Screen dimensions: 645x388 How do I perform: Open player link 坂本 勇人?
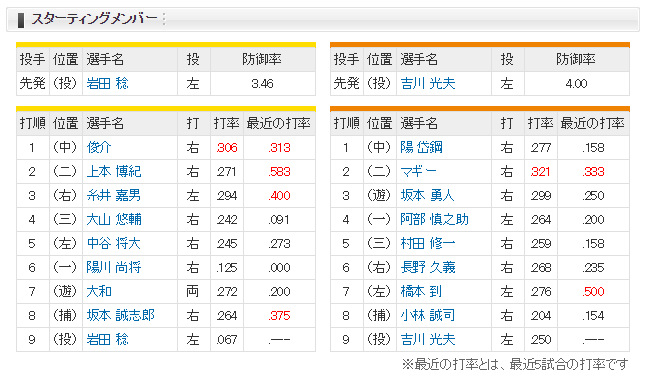coord(427,195)
